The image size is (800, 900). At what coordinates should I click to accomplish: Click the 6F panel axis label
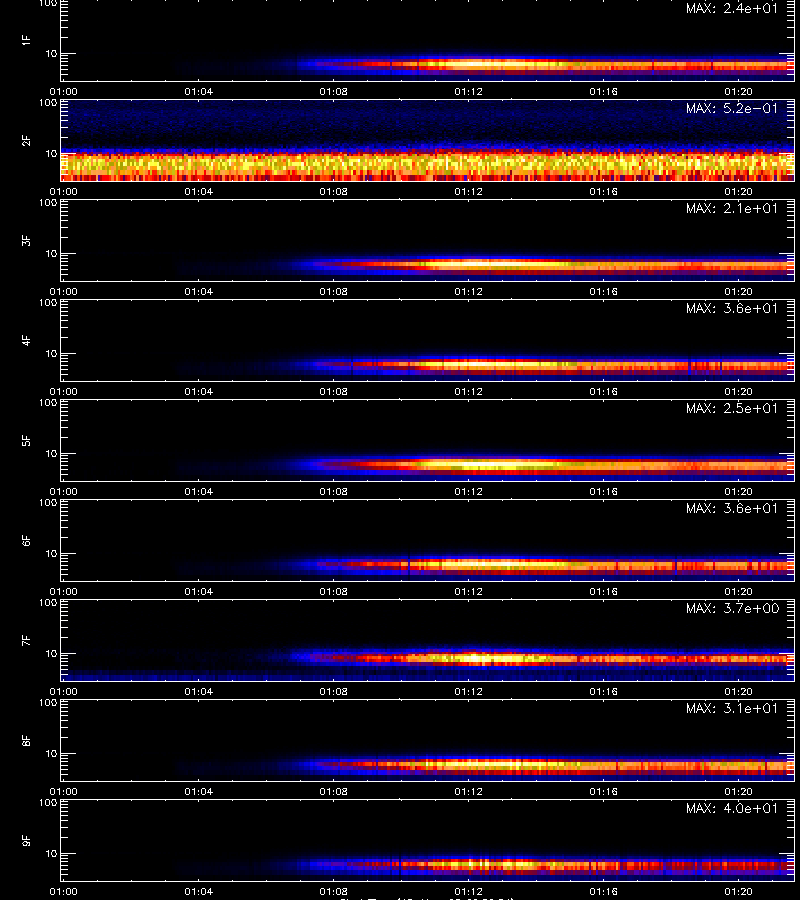[x=26, y=541]
